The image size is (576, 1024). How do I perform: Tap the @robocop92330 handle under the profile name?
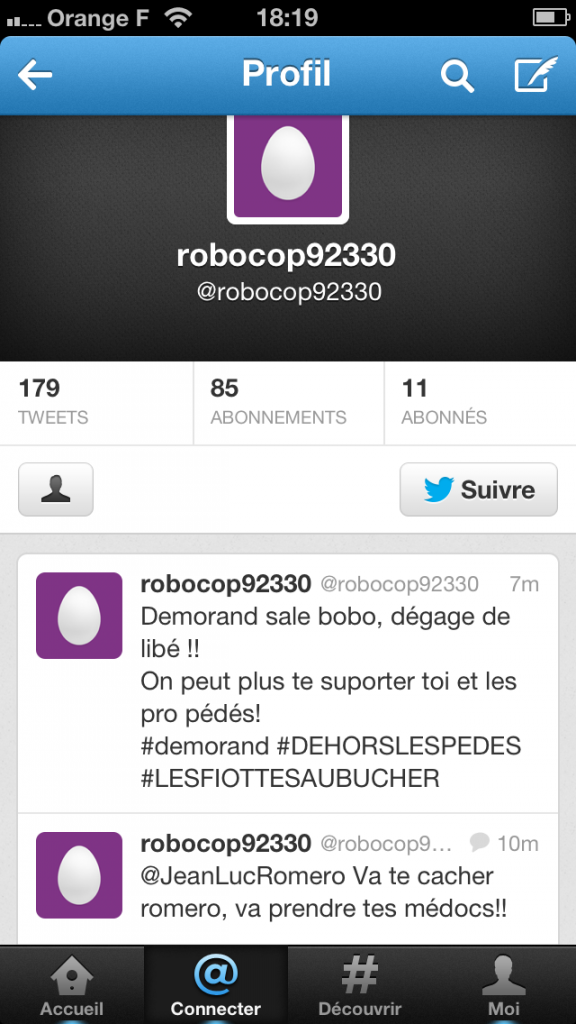[x=289, y=292]
